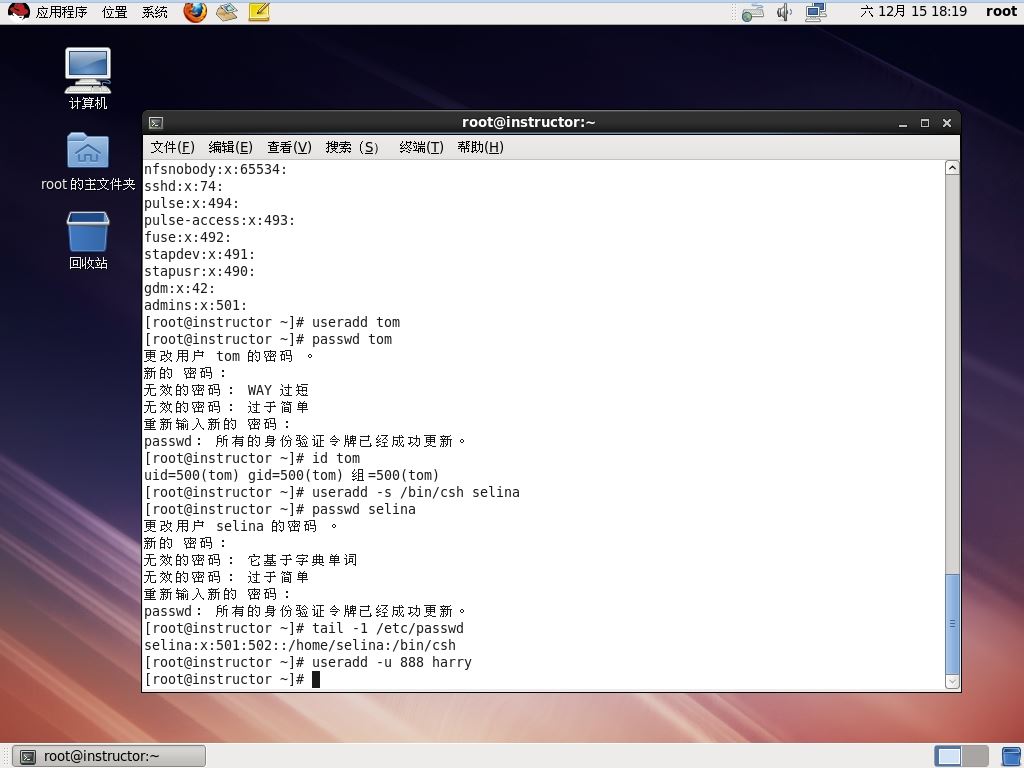Launch Firefox from the top panel
1024x768 pixels.
(x=195, y=12)
